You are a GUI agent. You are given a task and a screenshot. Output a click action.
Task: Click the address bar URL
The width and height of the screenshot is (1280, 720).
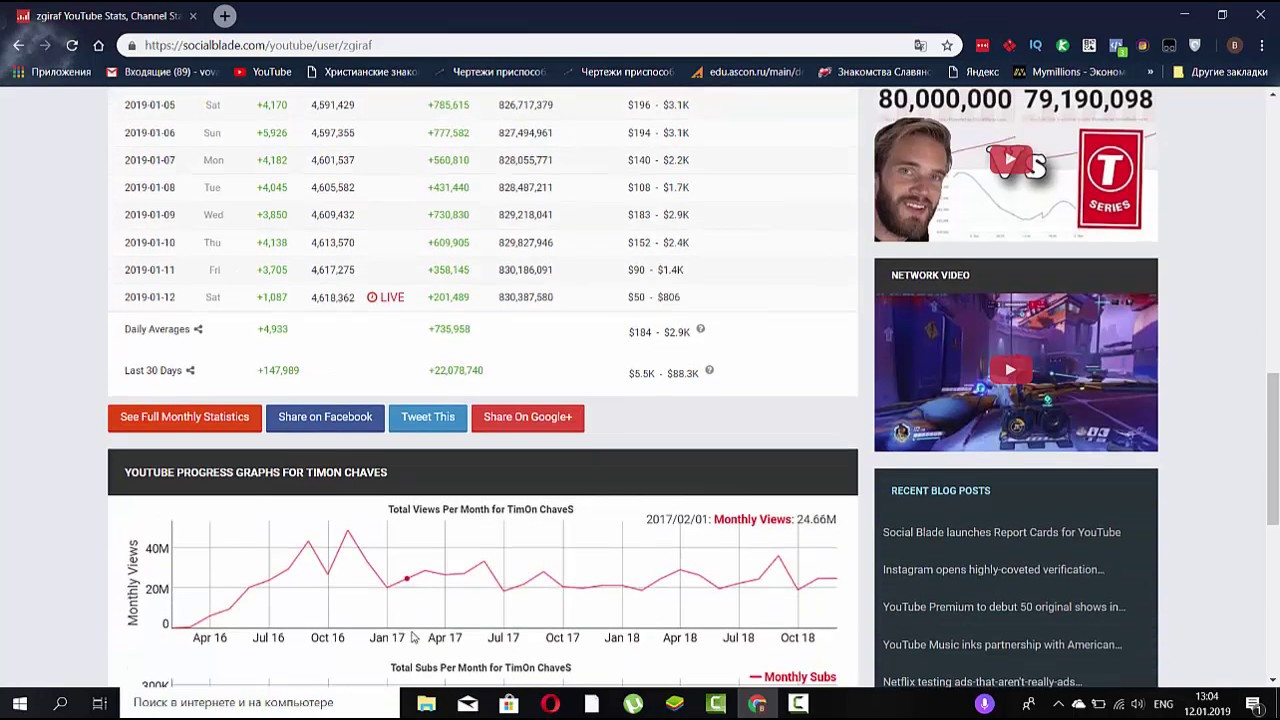click(258, 45)
